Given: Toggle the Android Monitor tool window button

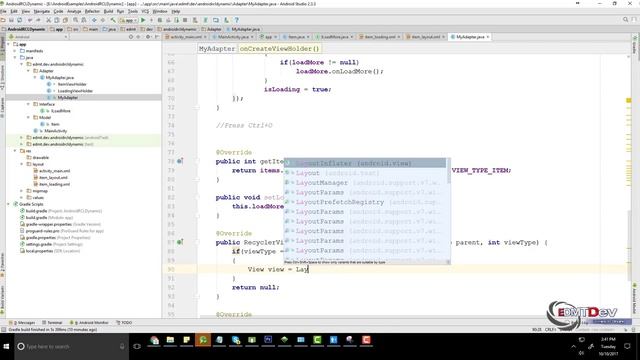Looking at the screenshot, I should 89,322.
